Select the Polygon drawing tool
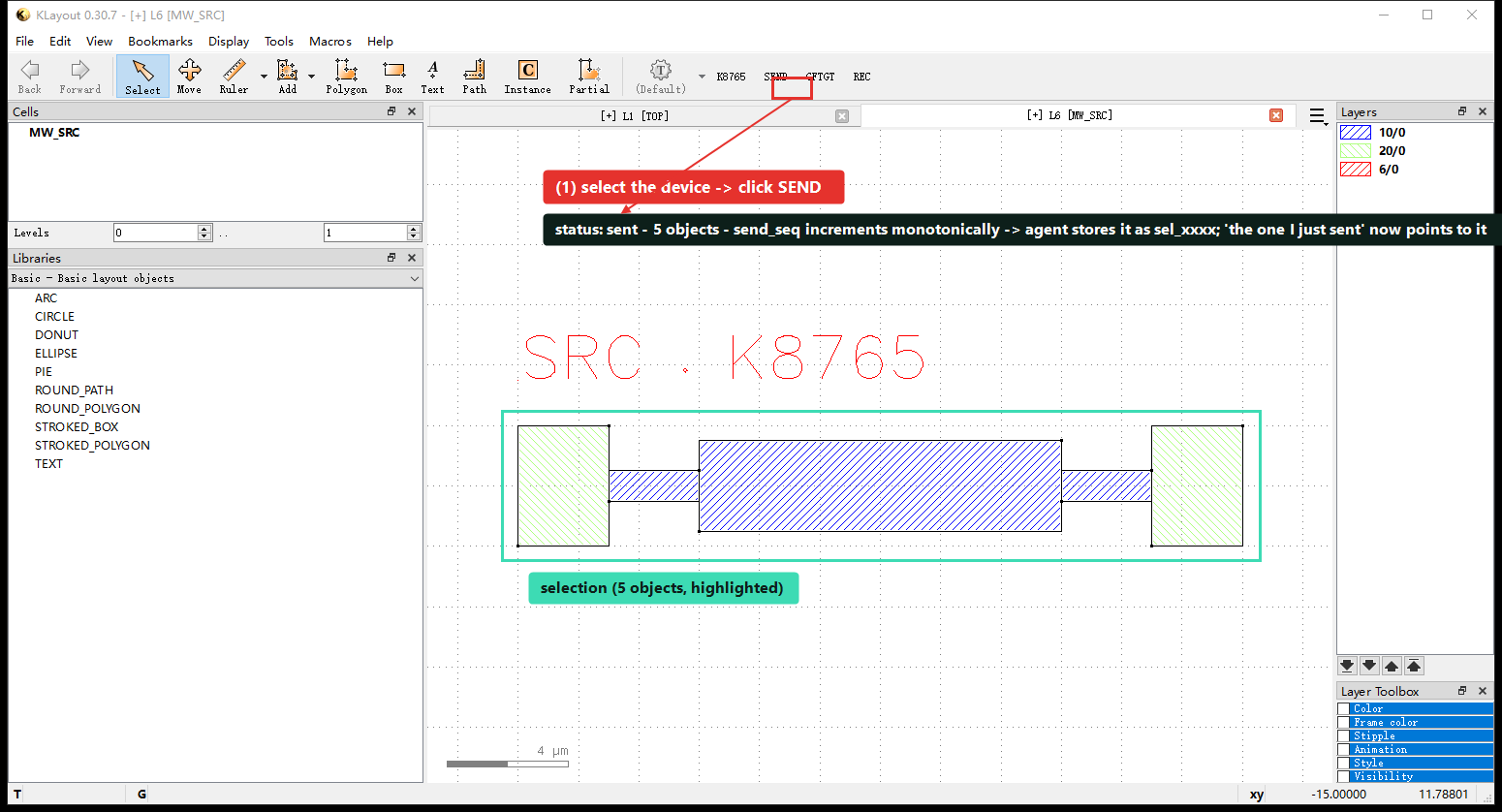The height and width of the screenshot is (812, 1502). point(346,77)
